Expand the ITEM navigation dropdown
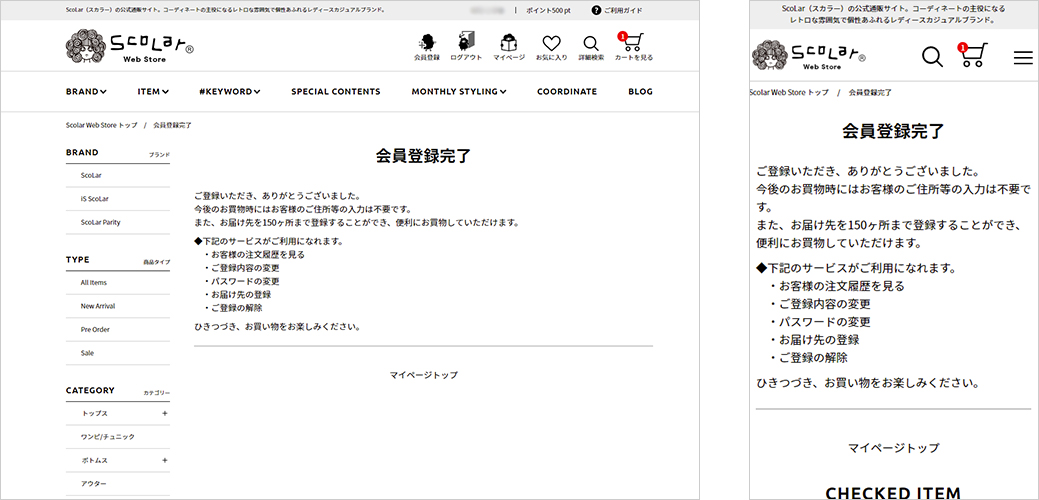 [153, 91]
